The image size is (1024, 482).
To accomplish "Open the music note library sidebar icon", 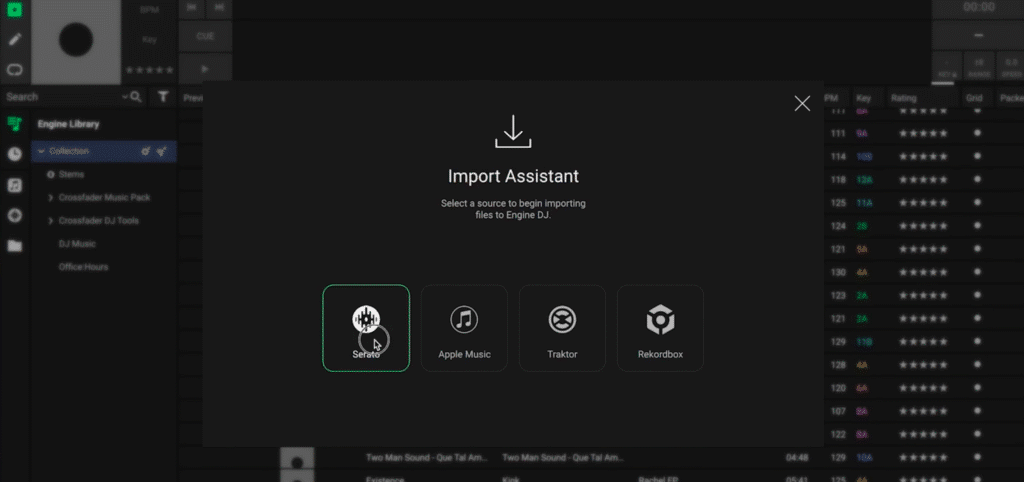I will [14, 185].
